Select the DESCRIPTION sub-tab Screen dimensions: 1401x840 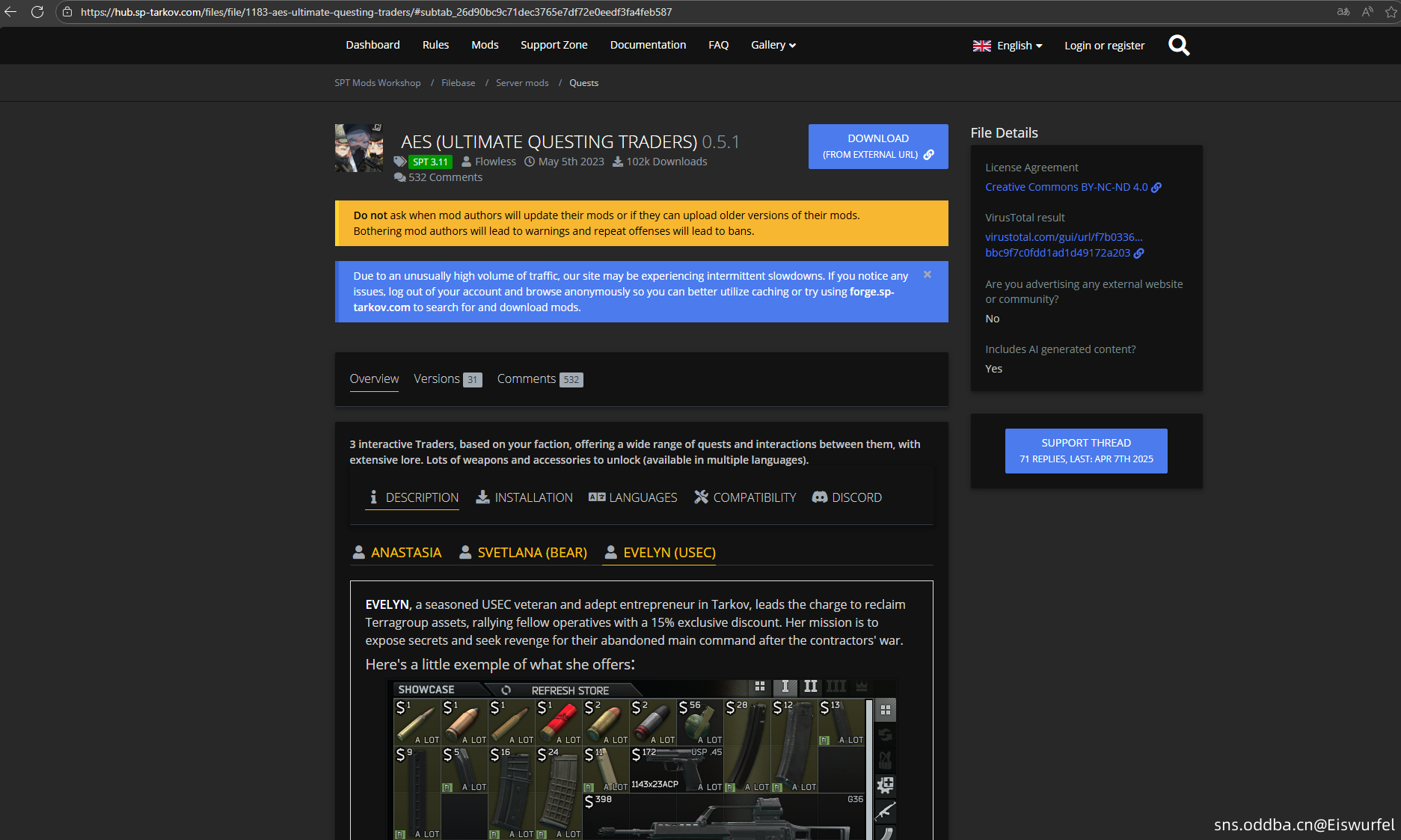tap(412, 497)
